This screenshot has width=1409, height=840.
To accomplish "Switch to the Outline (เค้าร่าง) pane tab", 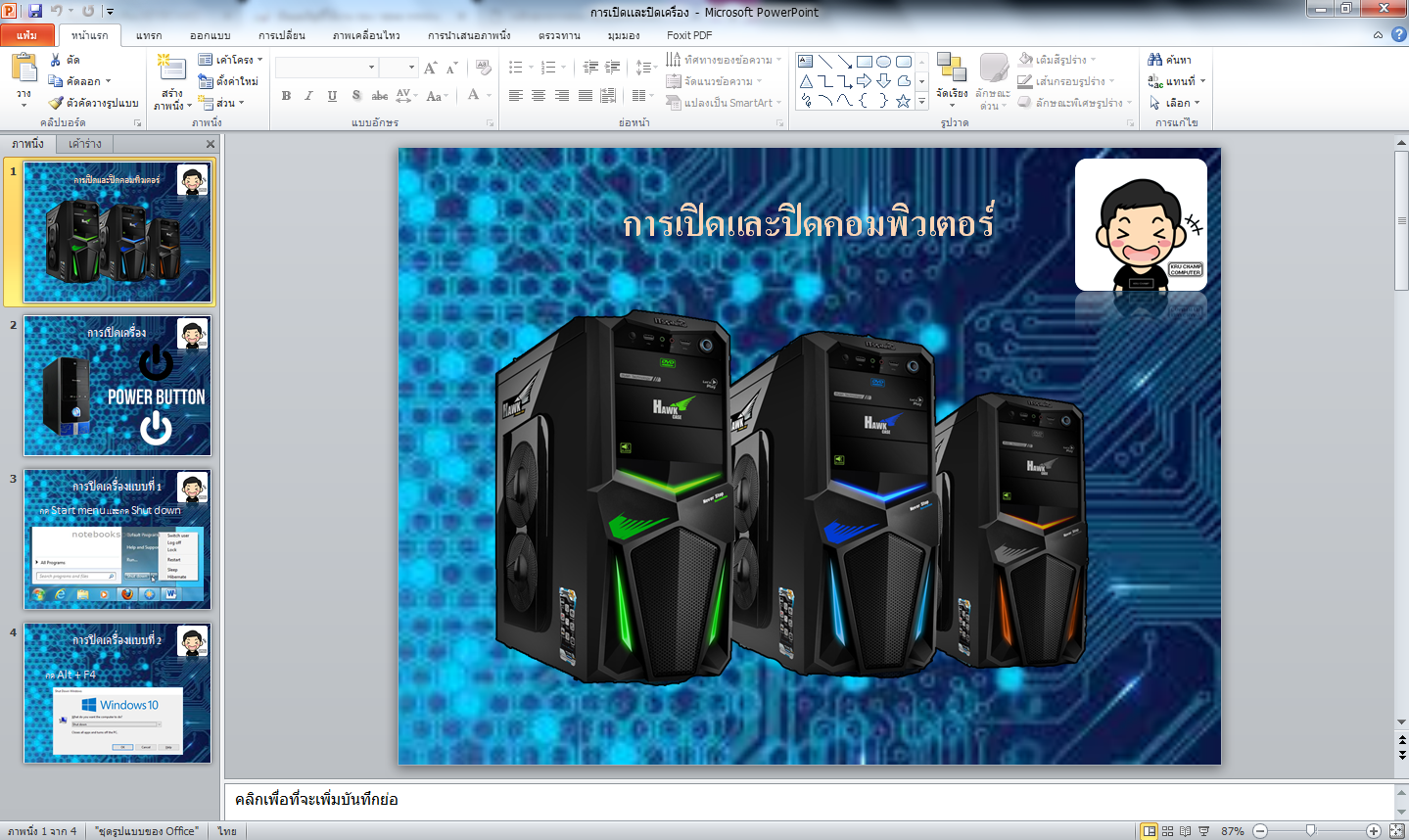I will tap(85, 144).
